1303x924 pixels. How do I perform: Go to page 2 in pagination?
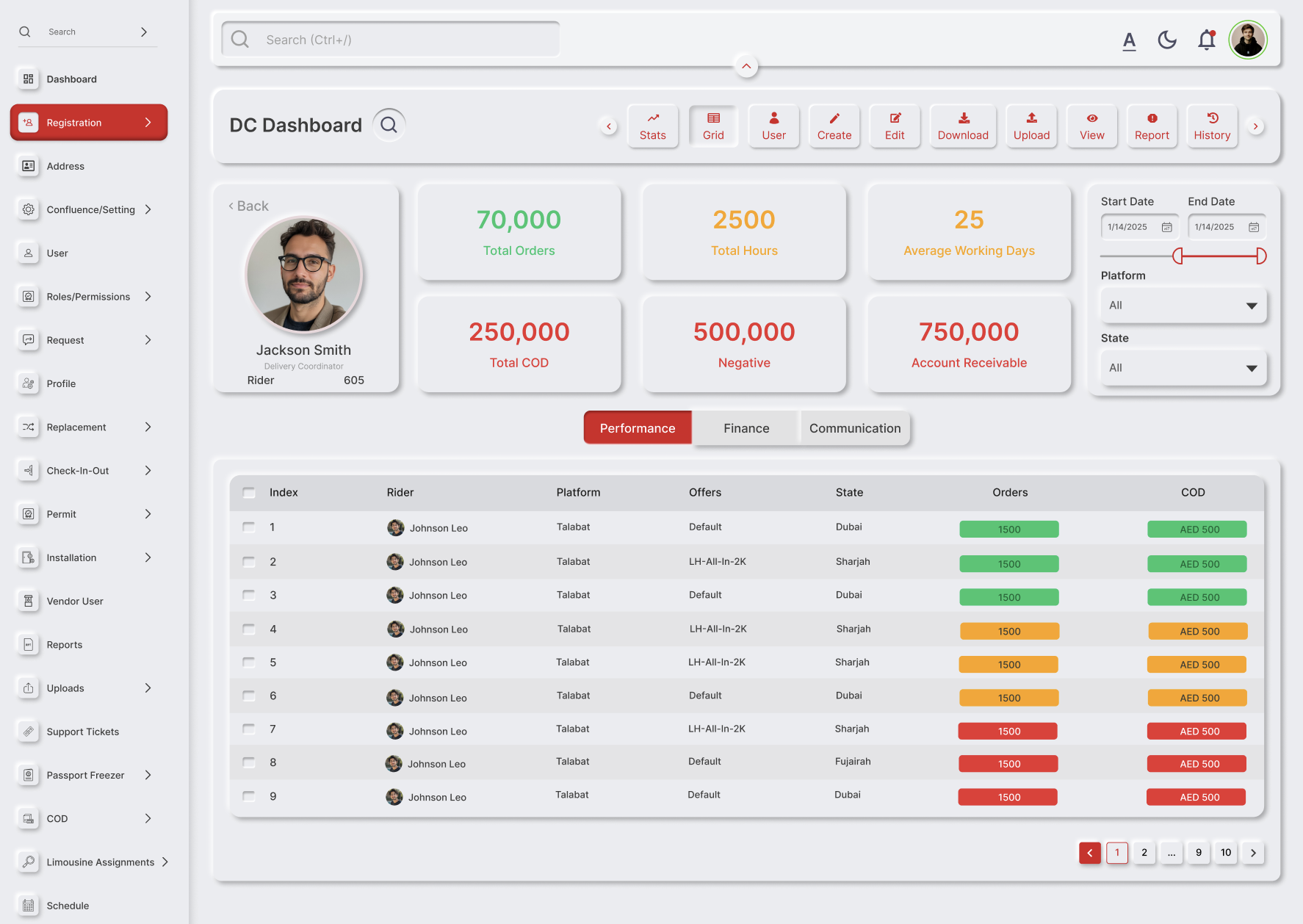pyautogui.click(x=1144, y=853)
